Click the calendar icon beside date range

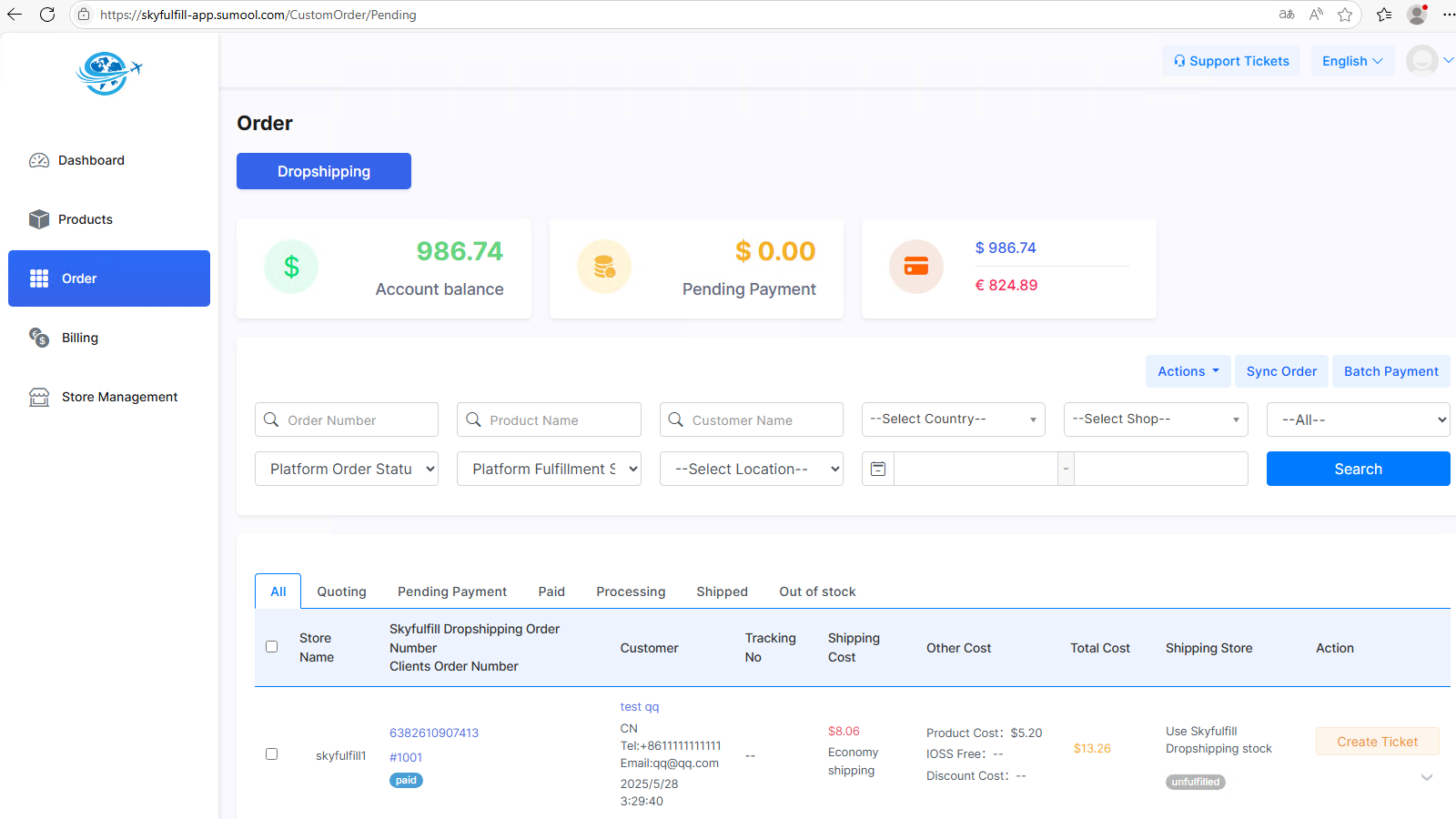point(878,469)
